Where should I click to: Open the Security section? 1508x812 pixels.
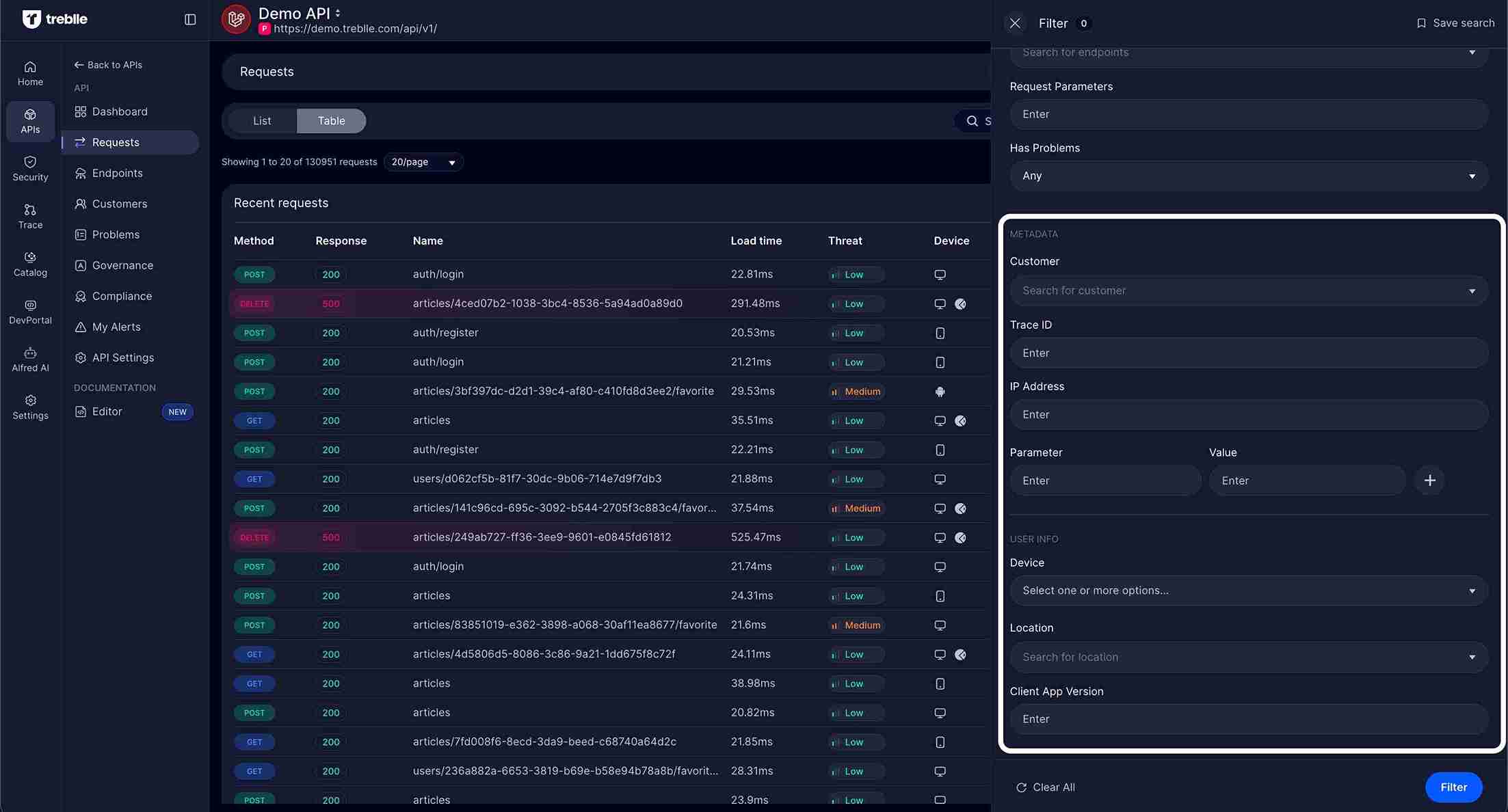tap(30, 168)
